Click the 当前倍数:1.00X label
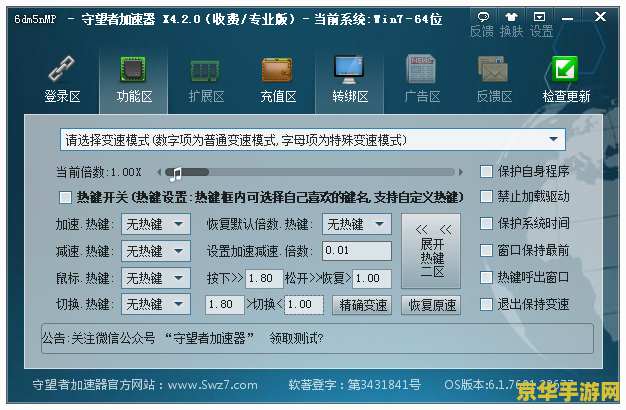The height and width of the screenshot is (410, 626). tap(98, 172)
